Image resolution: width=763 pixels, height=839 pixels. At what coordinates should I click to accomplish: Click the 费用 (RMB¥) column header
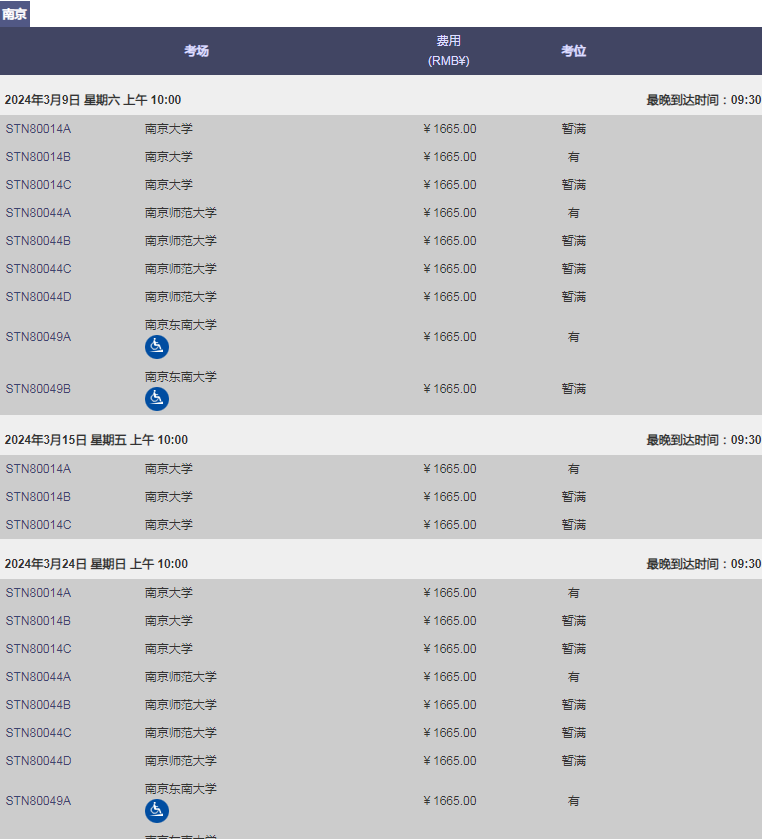448,51
